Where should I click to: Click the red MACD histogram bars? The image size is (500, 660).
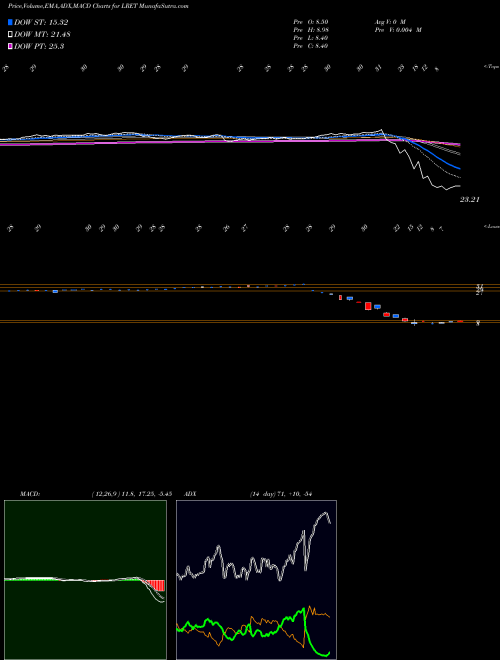coord(154,585)
